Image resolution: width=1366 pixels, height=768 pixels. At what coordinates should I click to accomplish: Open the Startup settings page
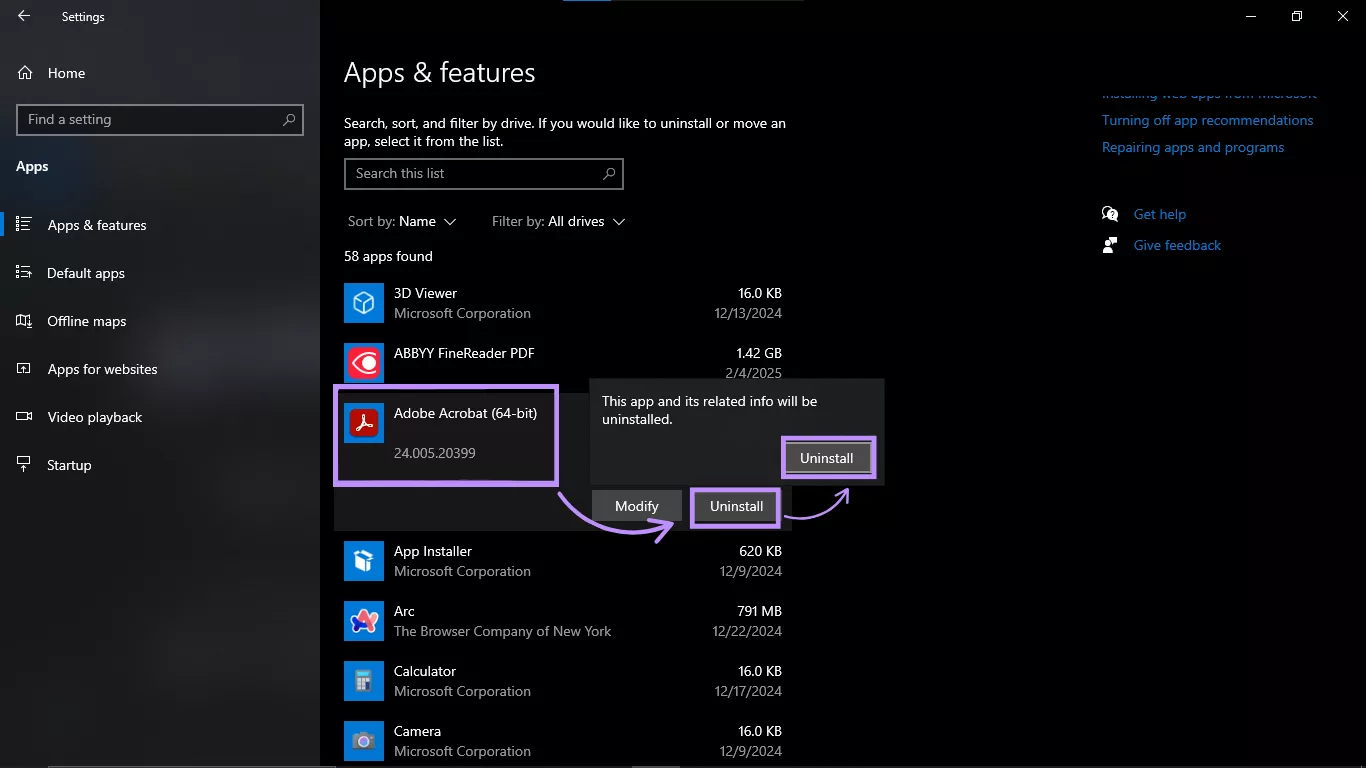(67, 464)
